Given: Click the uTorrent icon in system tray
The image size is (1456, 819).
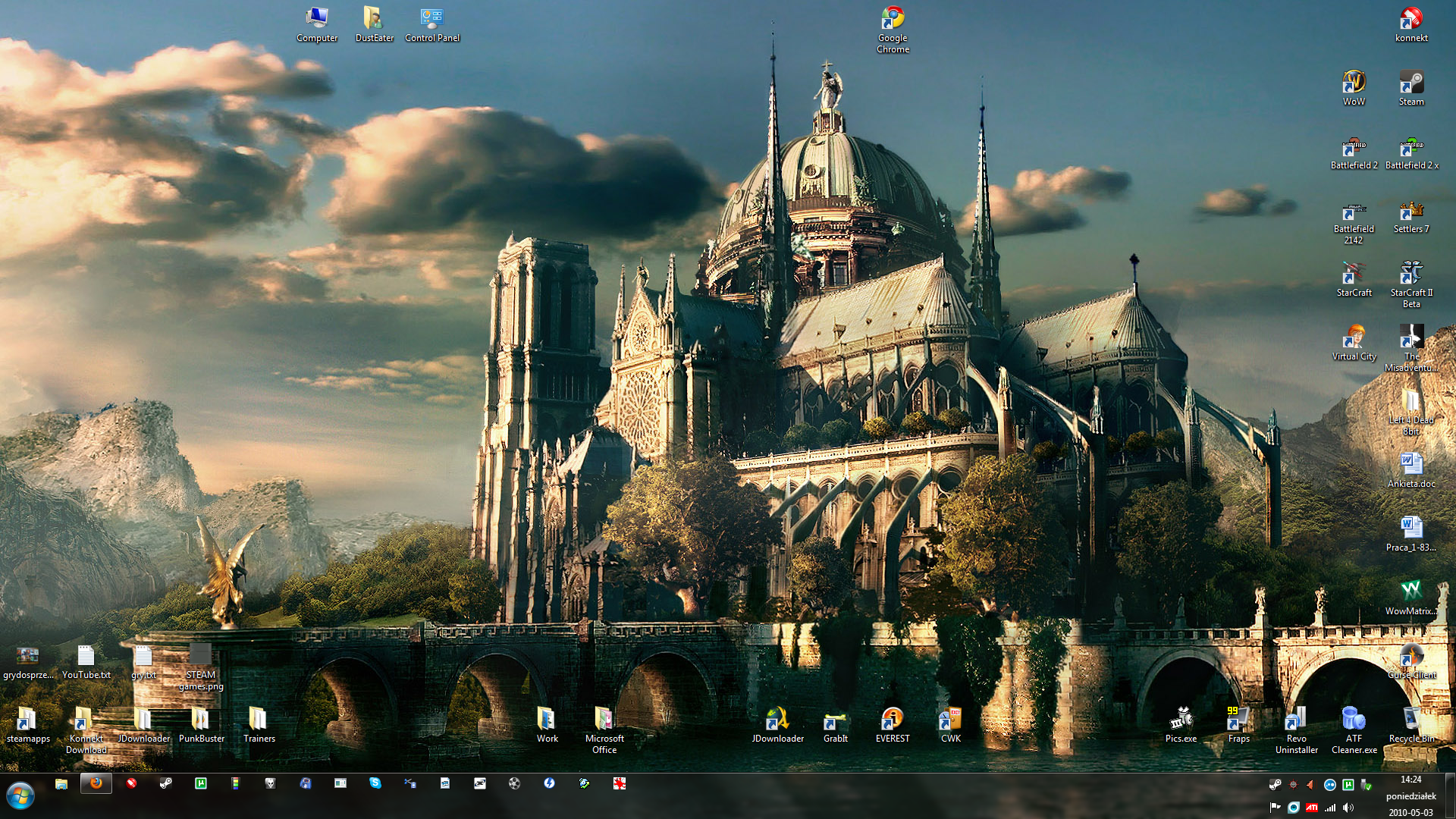Looking at the screenshot, I should 1348,785.
